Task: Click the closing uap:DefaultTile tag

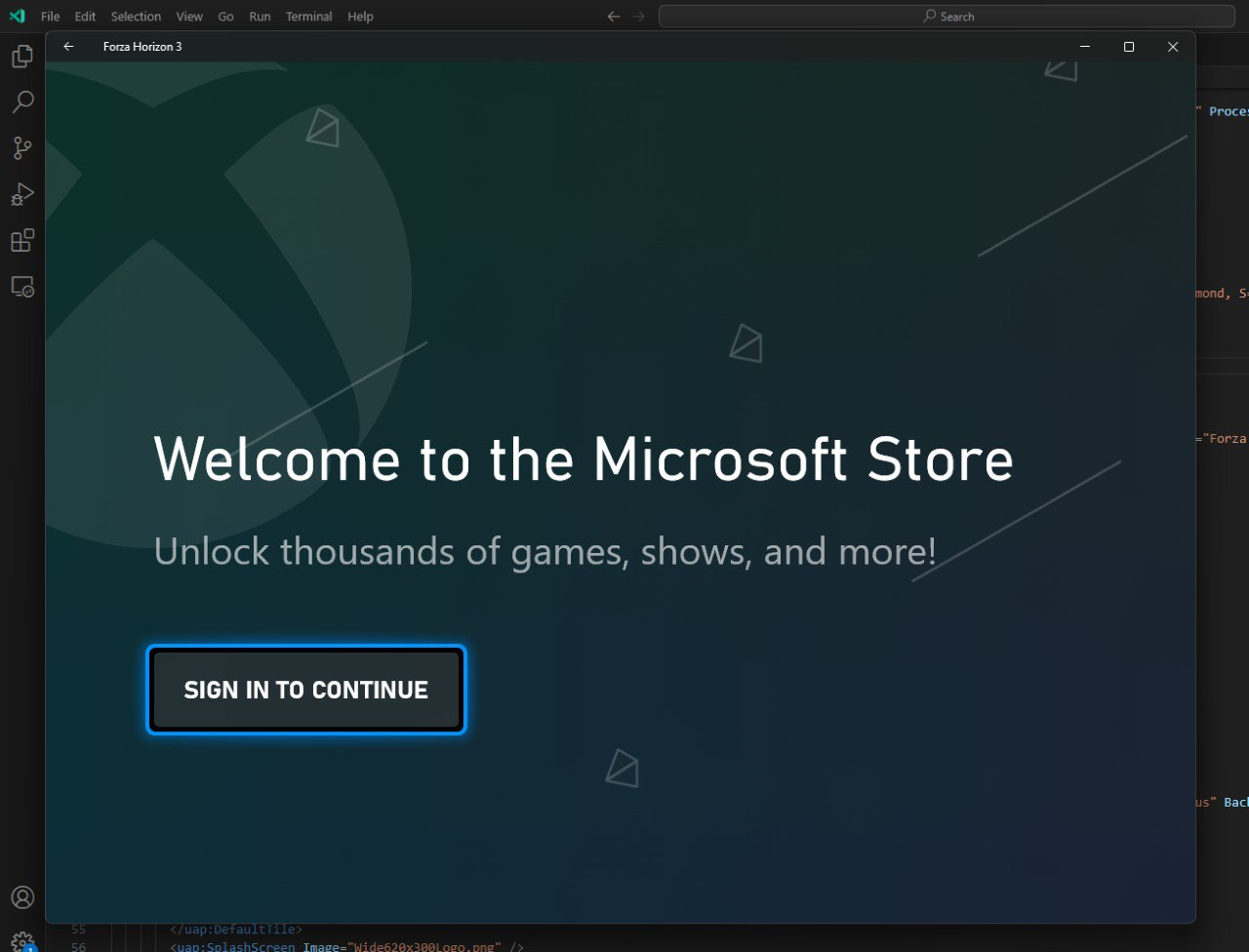Action: coord(236,930)
